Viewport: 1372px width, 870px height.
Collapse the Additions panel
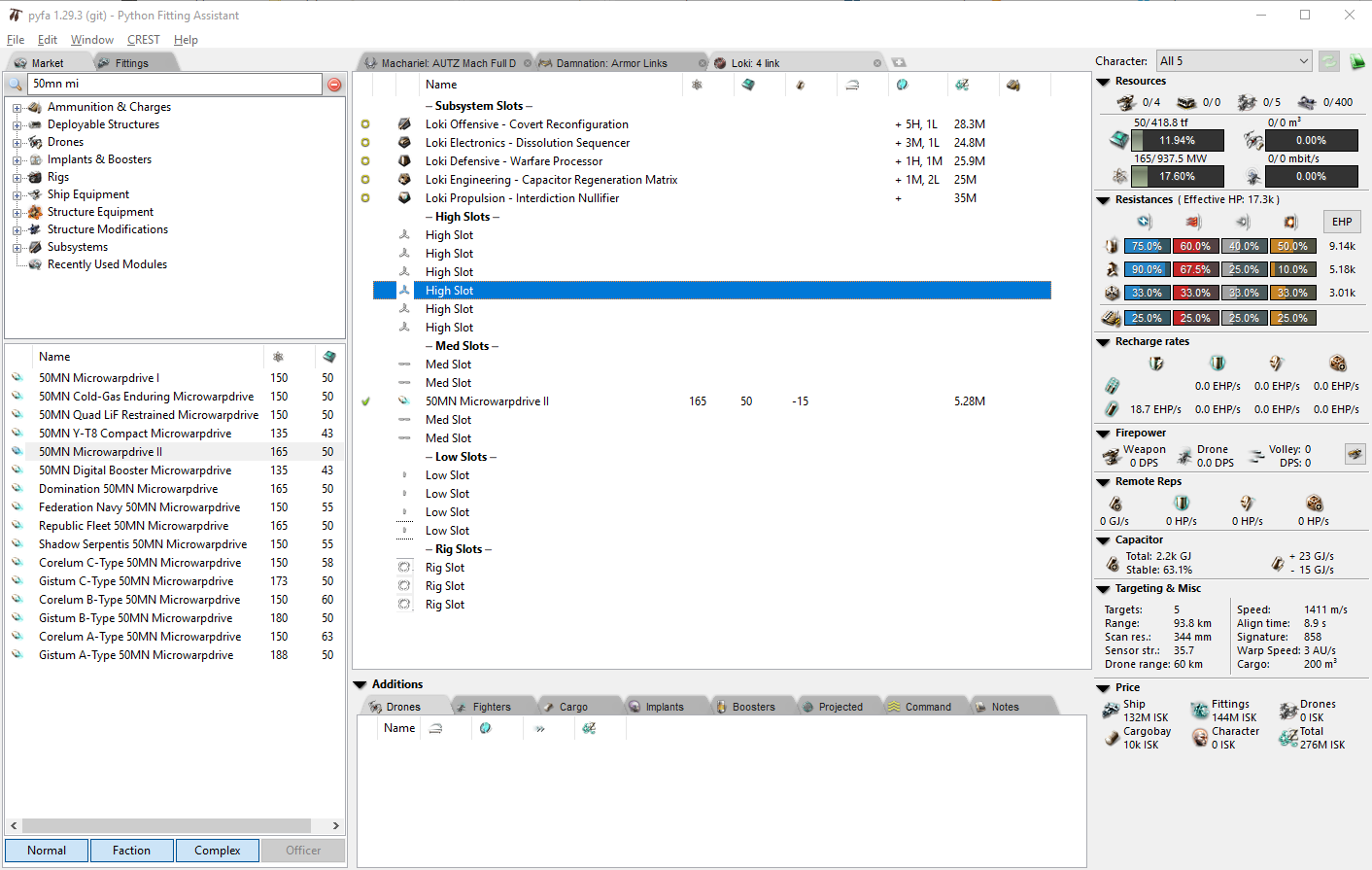pos(360,684)
